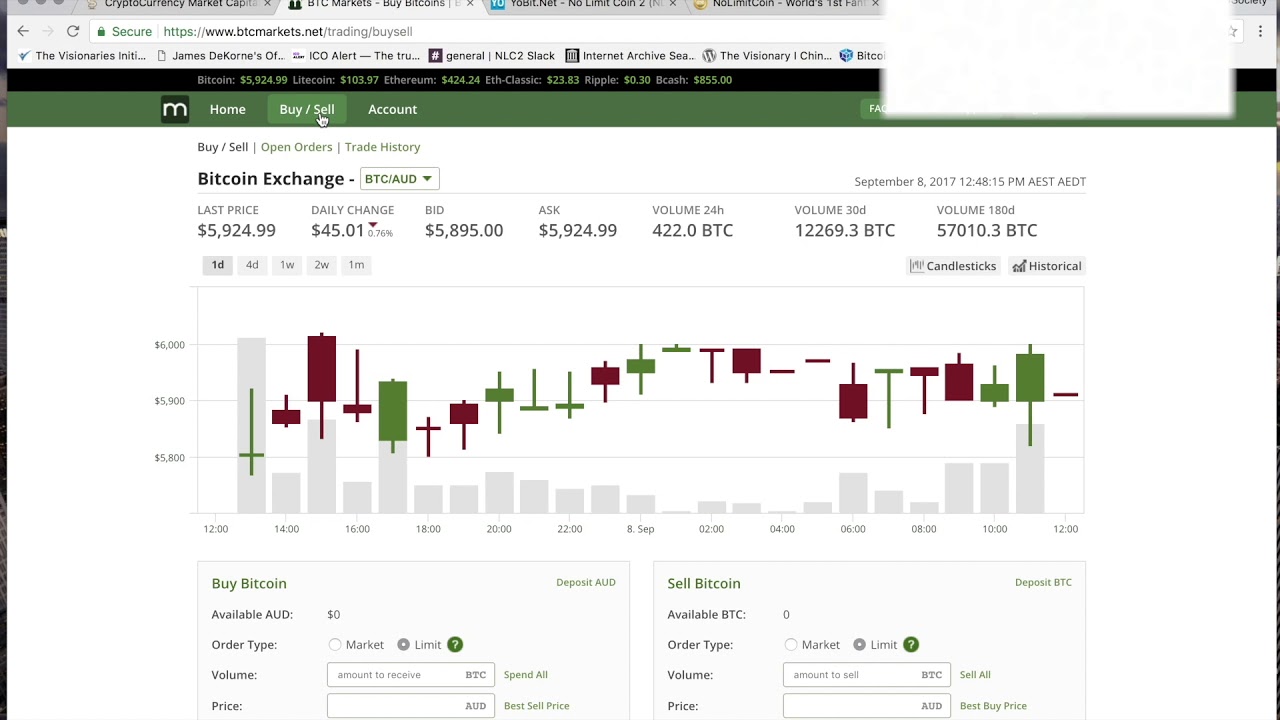Open the Candlesticks chart view
Viewport: 1280px width, 720px height.
[x=953, y=266]
